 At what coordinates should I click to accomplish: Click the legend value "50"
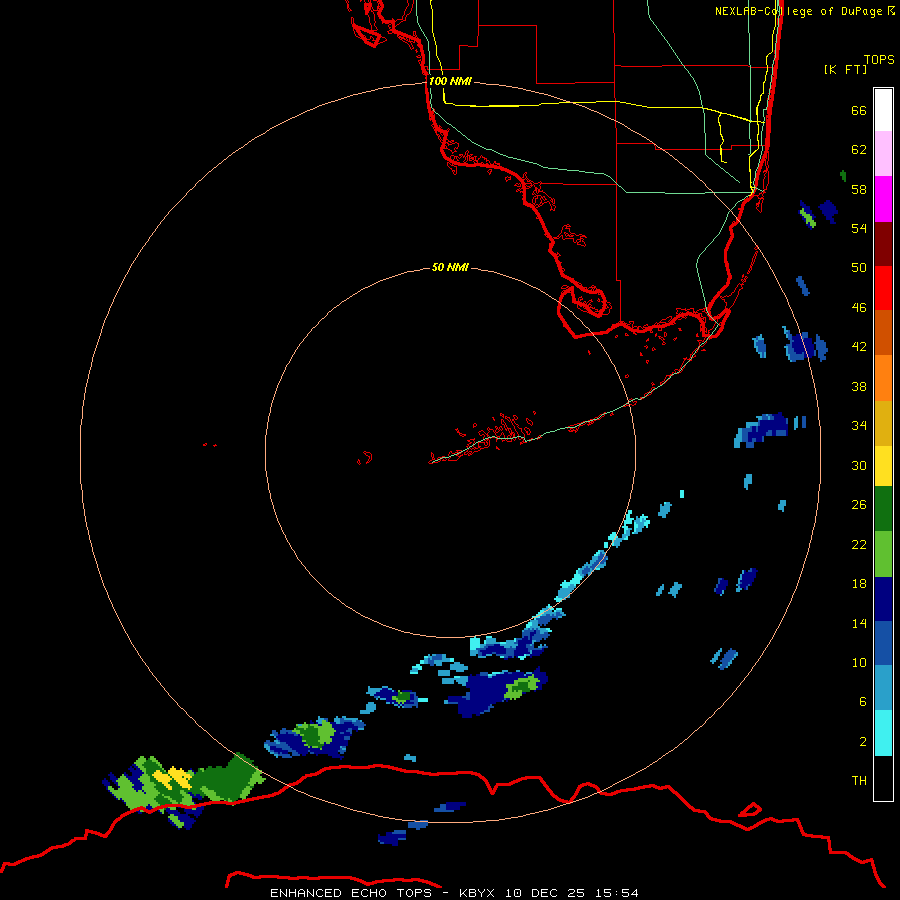point(859,268)
